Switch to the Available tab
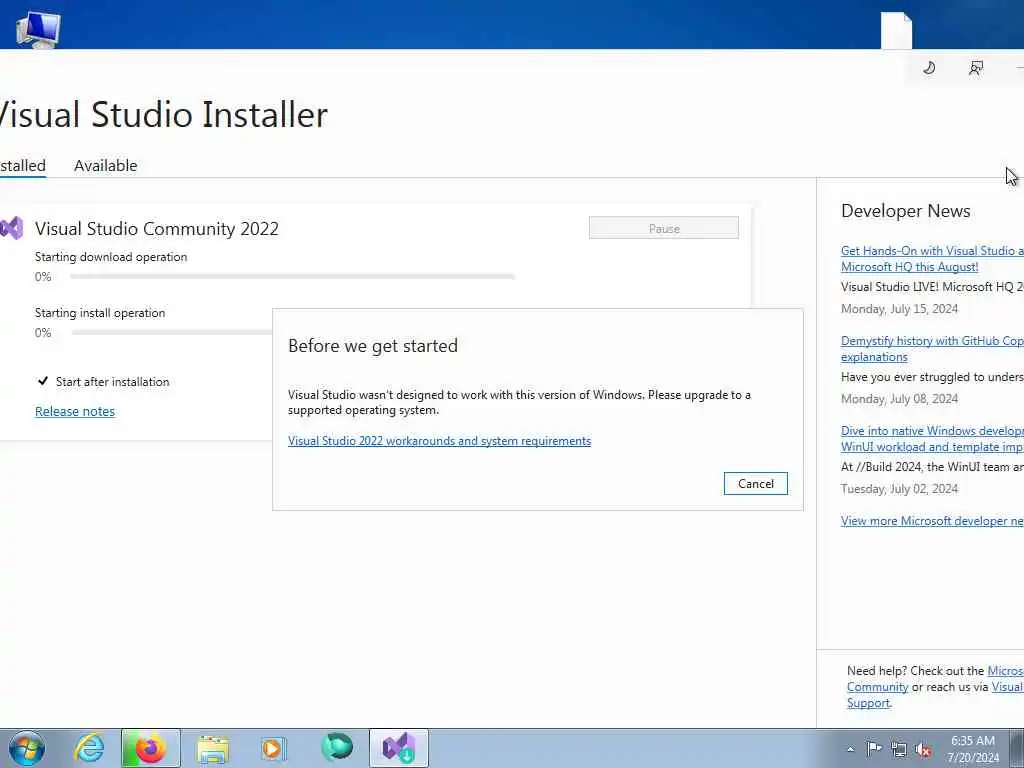Viewport: 1024px width, 768px height. coord(106,165)
